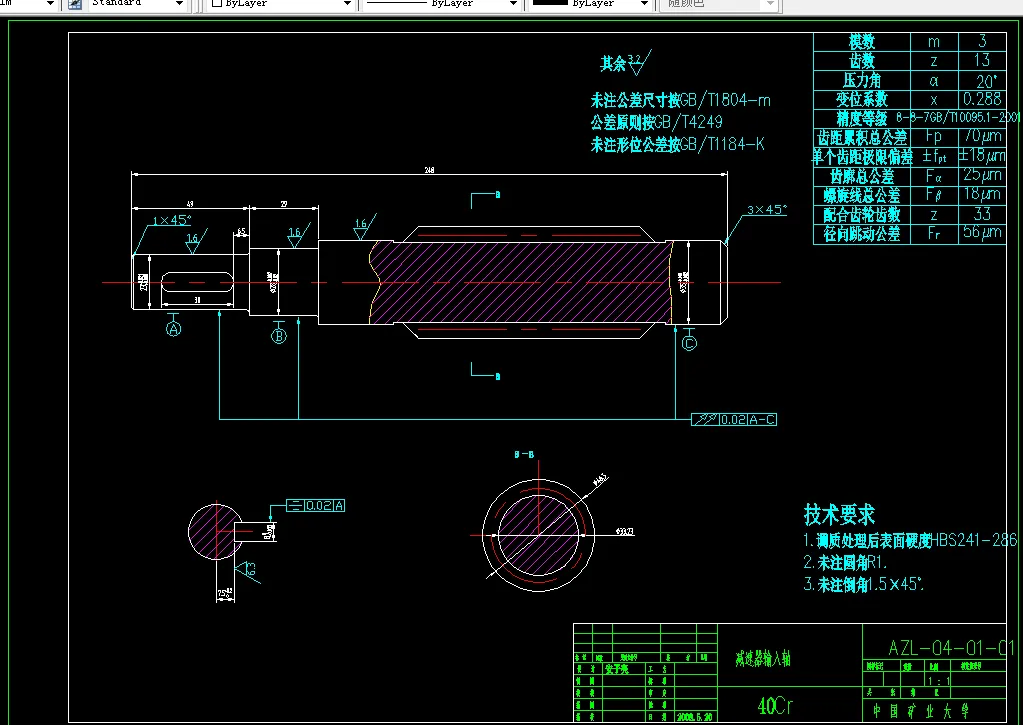Click the value 33 in the 配合齿轮齿数 row
The image size is (1023, 725).
[x=982, y=214]
